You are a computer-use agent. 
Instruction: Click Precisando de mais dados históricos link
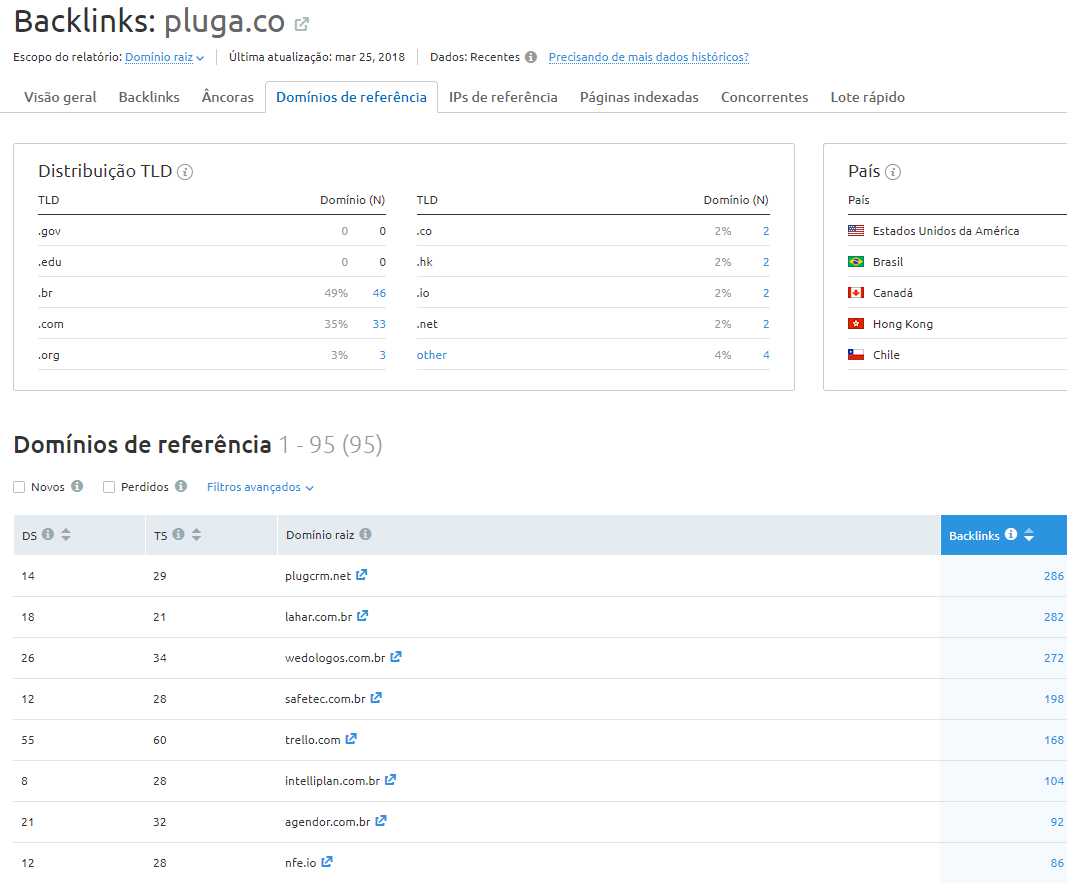point(649,57)
